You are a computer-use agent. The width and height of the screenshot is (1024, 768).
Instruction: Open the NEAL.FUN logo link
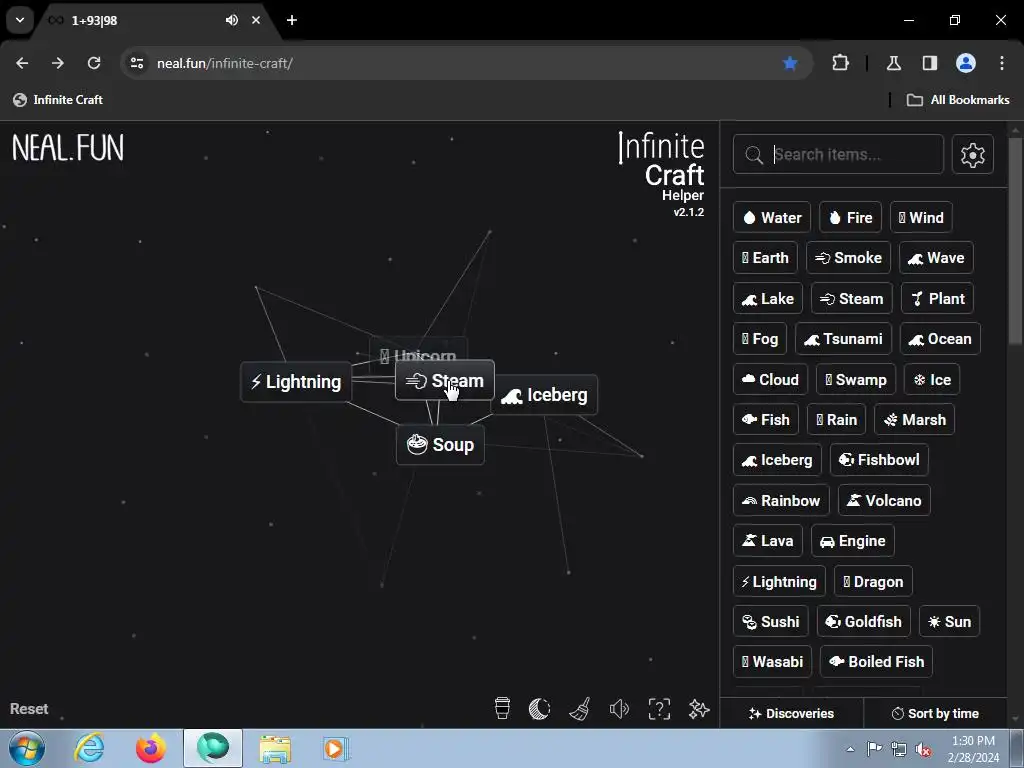(68, 148)
